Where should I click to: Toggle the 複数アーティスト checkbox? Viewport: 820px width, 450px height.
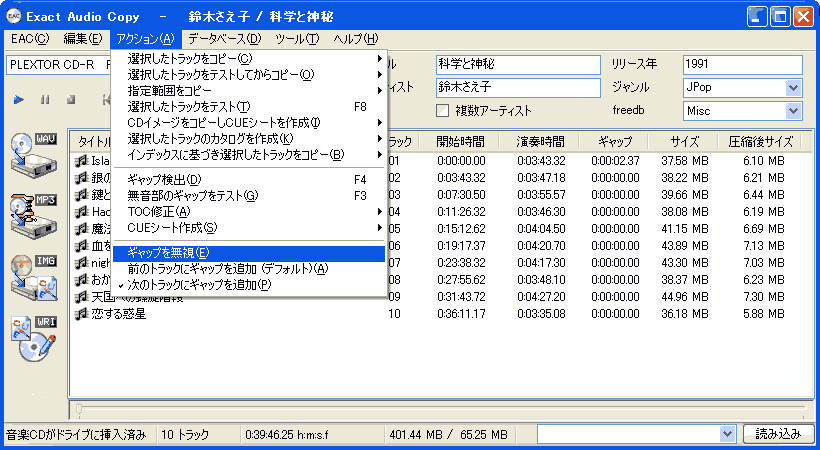442,110
